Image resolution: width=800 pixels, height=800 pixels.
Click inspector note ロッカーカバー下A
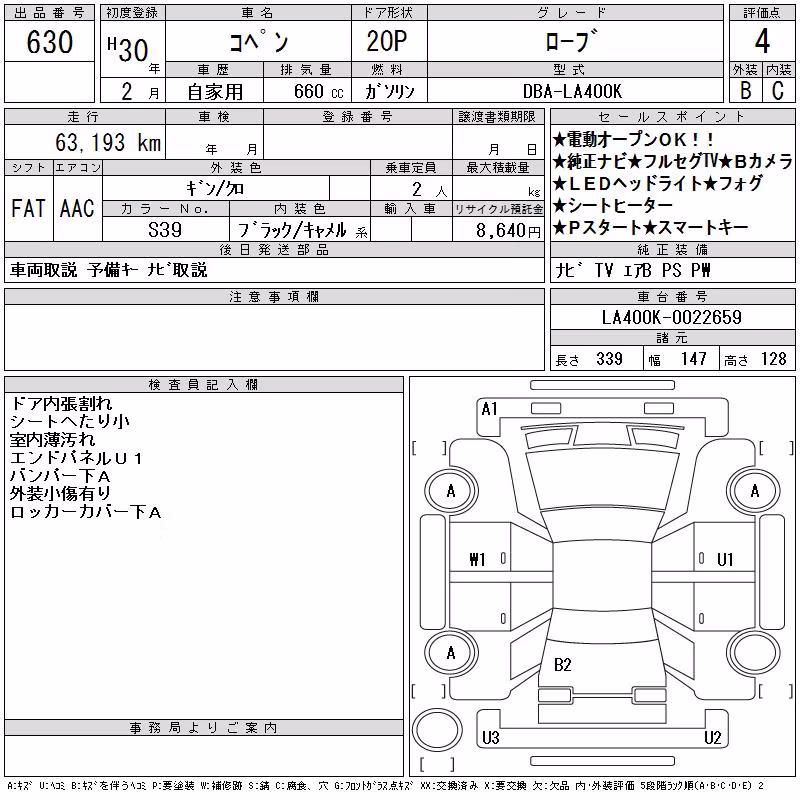[x=86, y=512]
